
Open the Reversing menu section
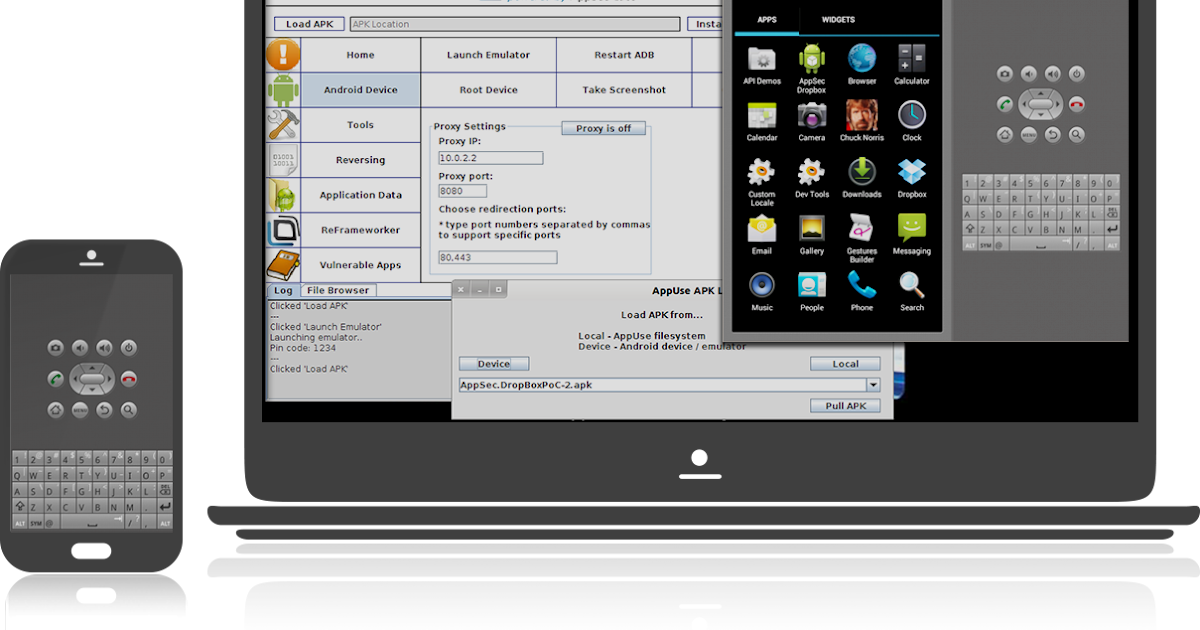click(x=360, y=160)
